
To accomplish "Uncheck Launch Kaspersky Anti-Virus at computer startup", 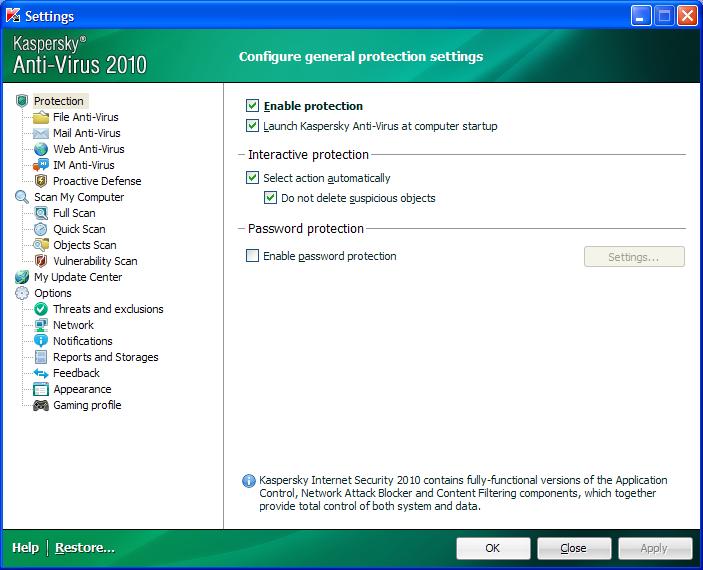I will point(252,126).
